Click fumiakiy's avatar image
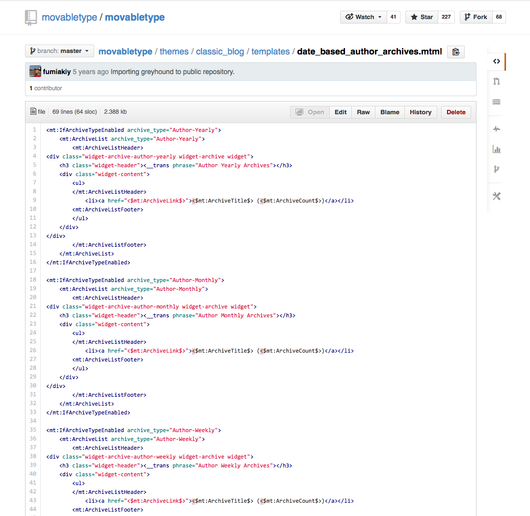The width and height of the screenshot is (530, 516). pos(35,71)
